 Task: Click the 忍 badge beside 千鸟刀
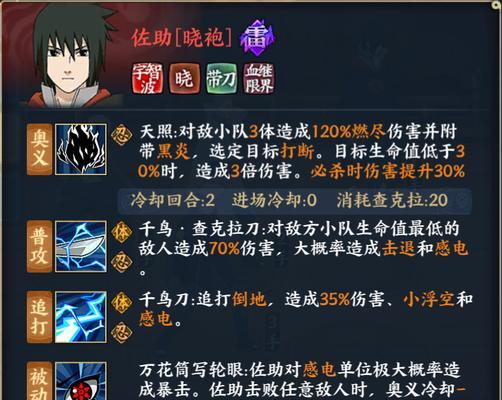pos(120,332)
